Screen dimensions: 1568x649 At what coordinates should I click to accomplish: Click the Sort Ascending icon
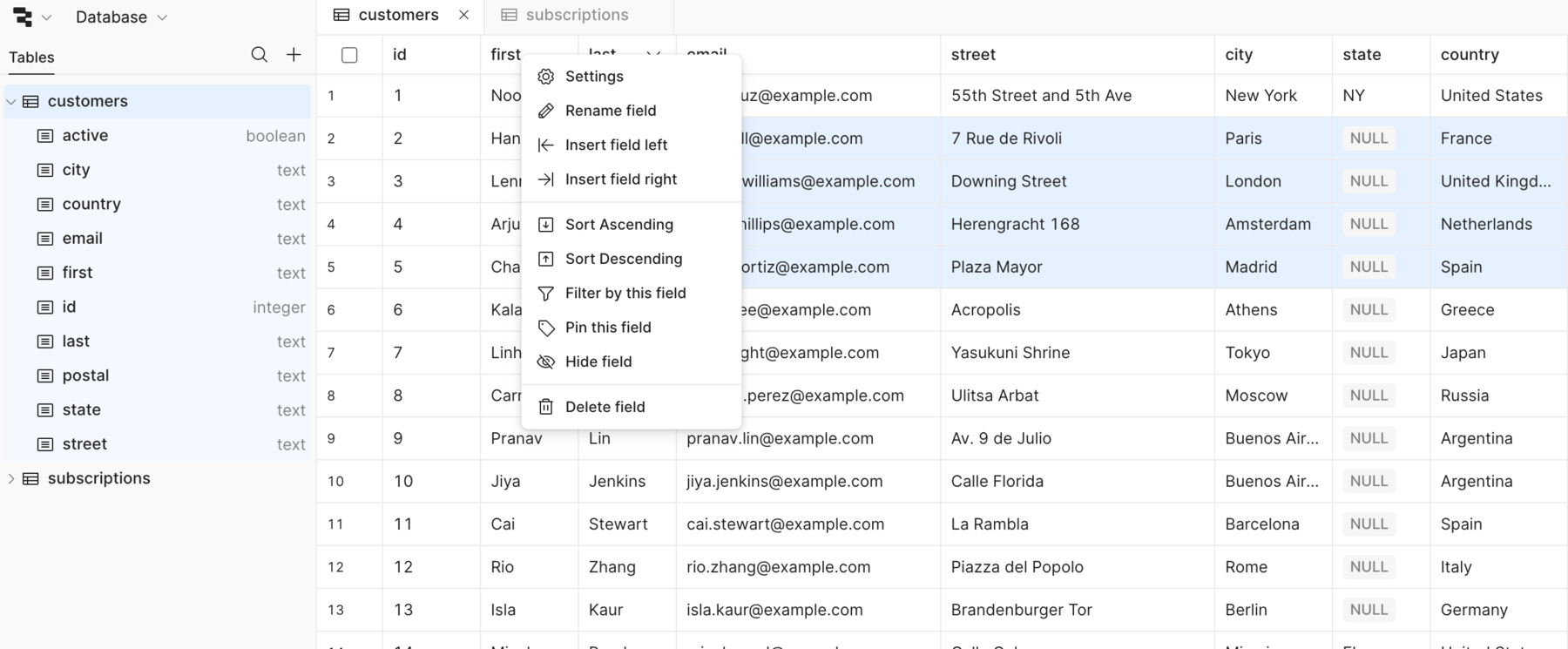tap(546, 225)
